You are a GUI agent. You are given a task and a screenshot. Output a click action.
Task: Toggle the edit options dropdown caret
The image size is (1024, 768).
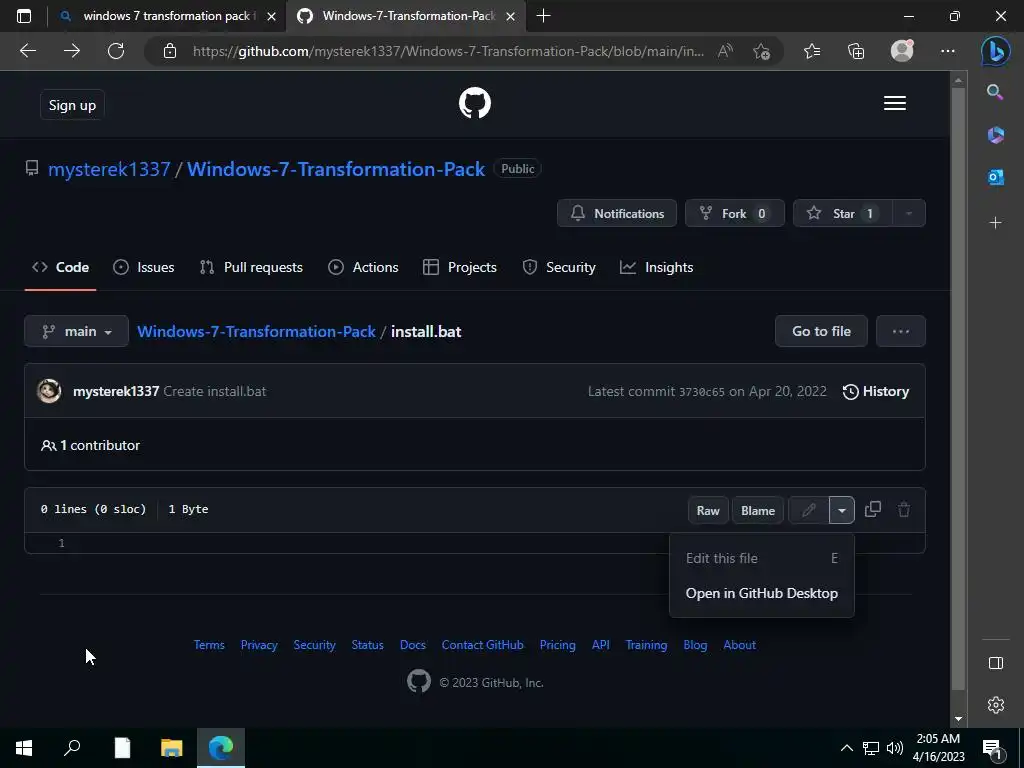pos(842,511)
